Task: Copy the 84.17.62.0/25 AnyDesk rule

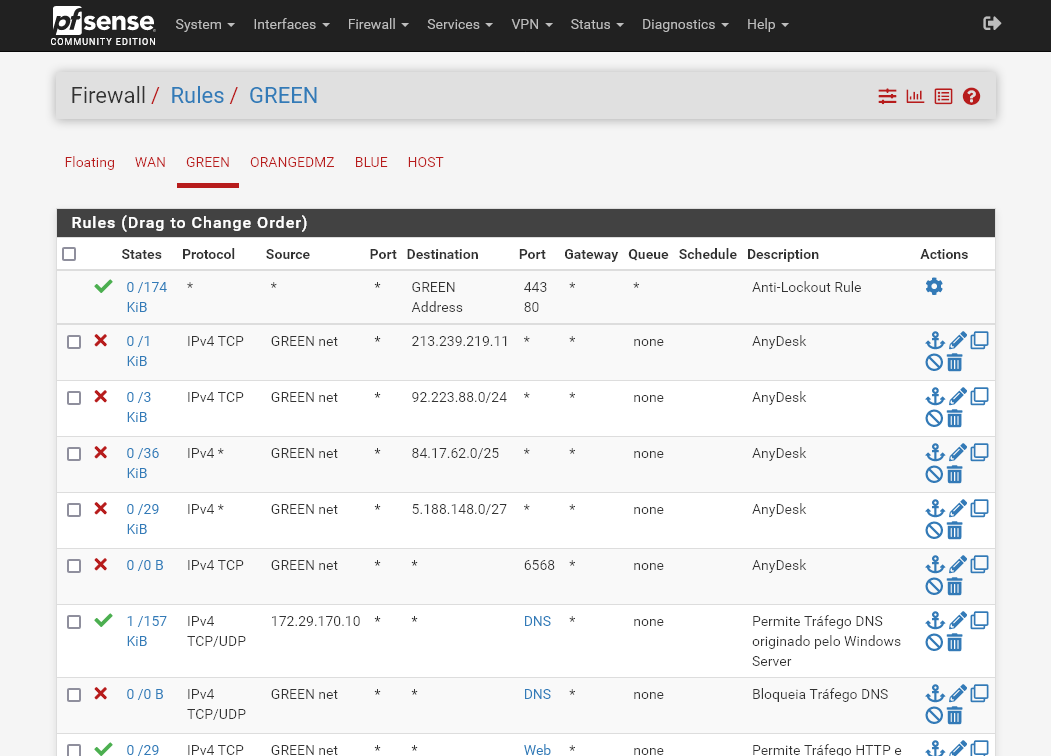Action: coord(980,452)
